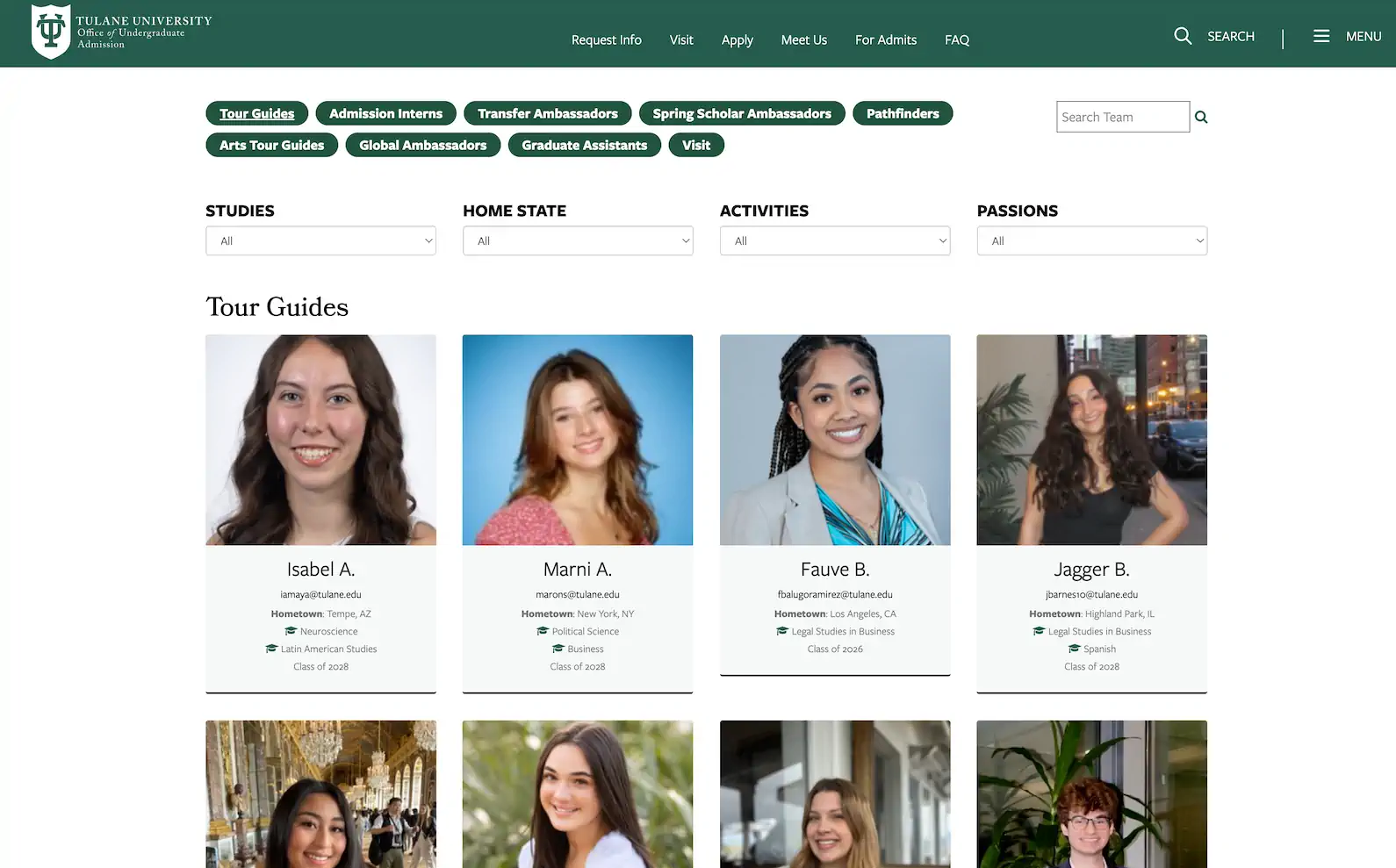Click the Search Team magnifier icon
The image size is (1396, 868).
(x=1201, y=118)
